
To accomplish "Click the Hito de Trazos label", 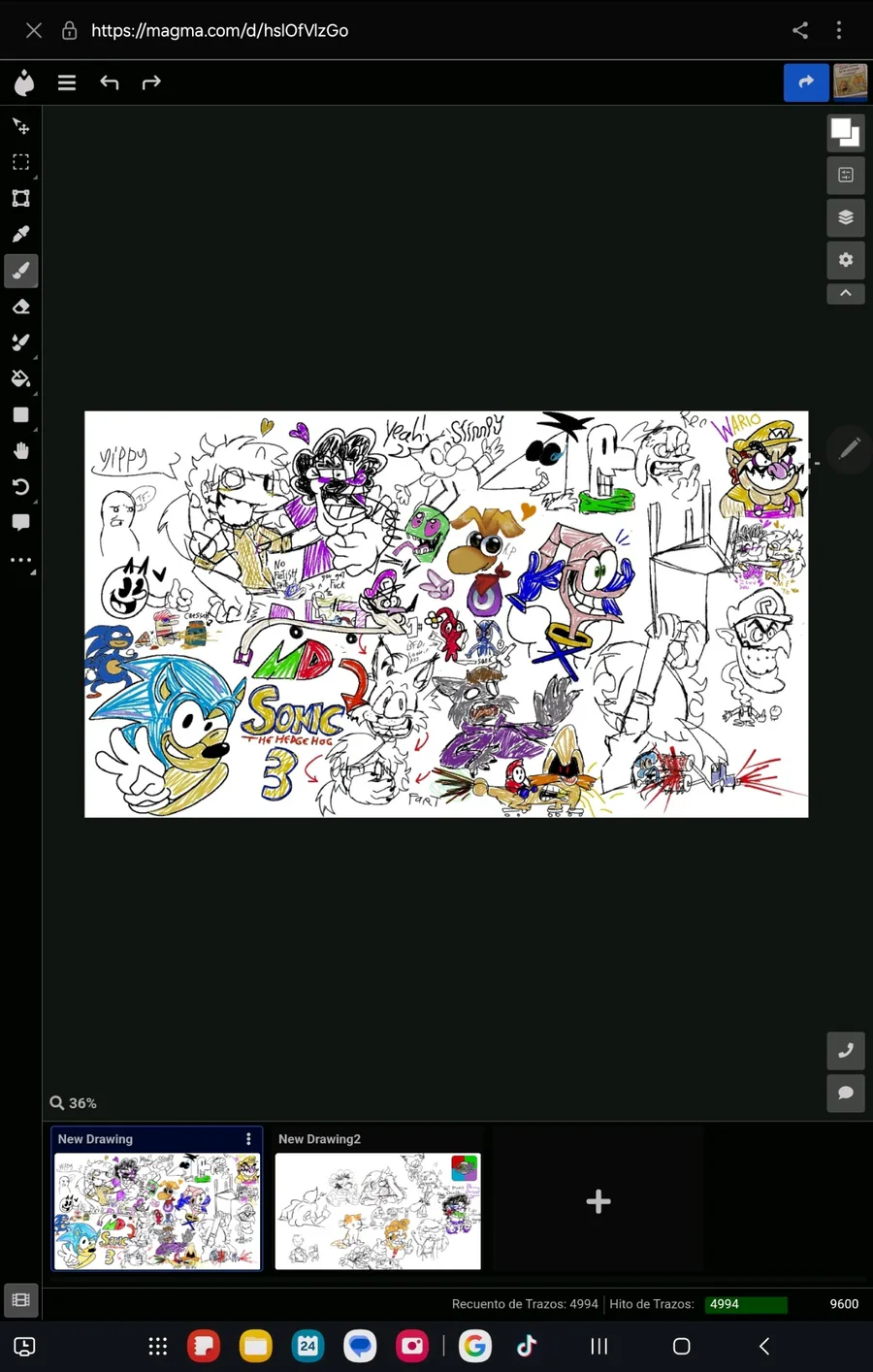I will 652,1304.
